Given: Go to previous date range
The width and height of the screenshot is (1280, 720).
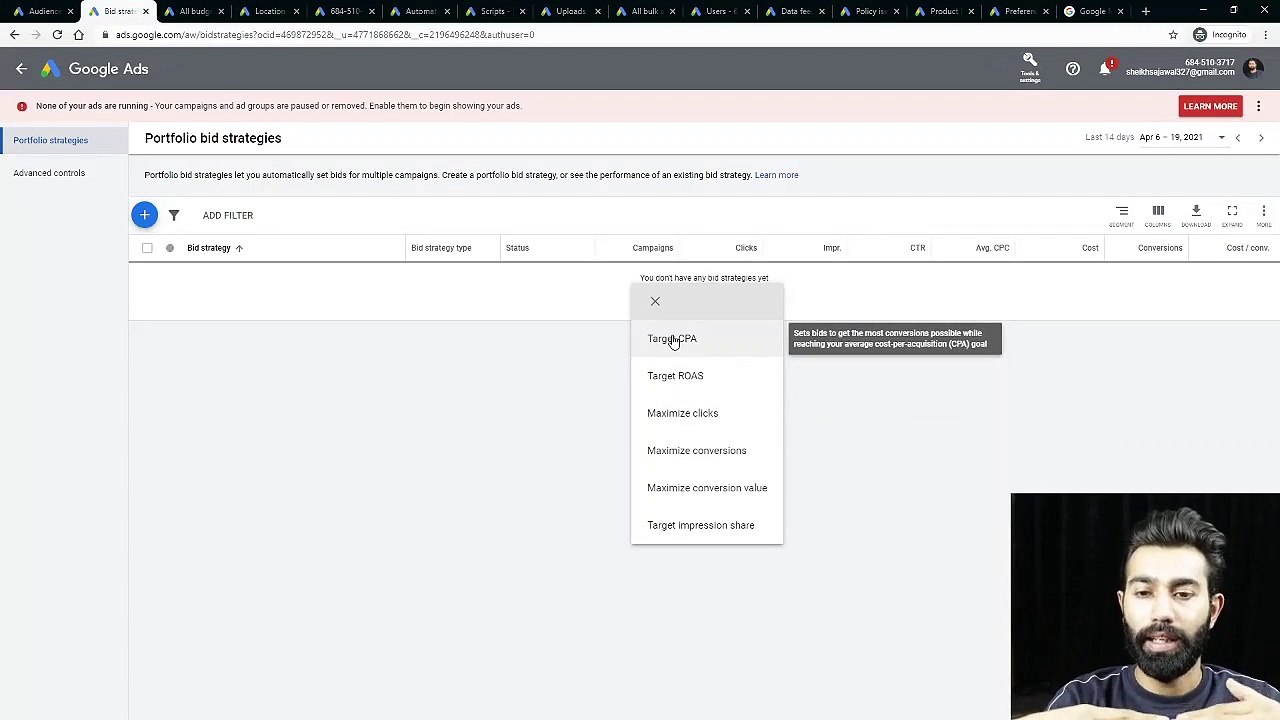Looking at the screenshot, I should (1238, 138).
